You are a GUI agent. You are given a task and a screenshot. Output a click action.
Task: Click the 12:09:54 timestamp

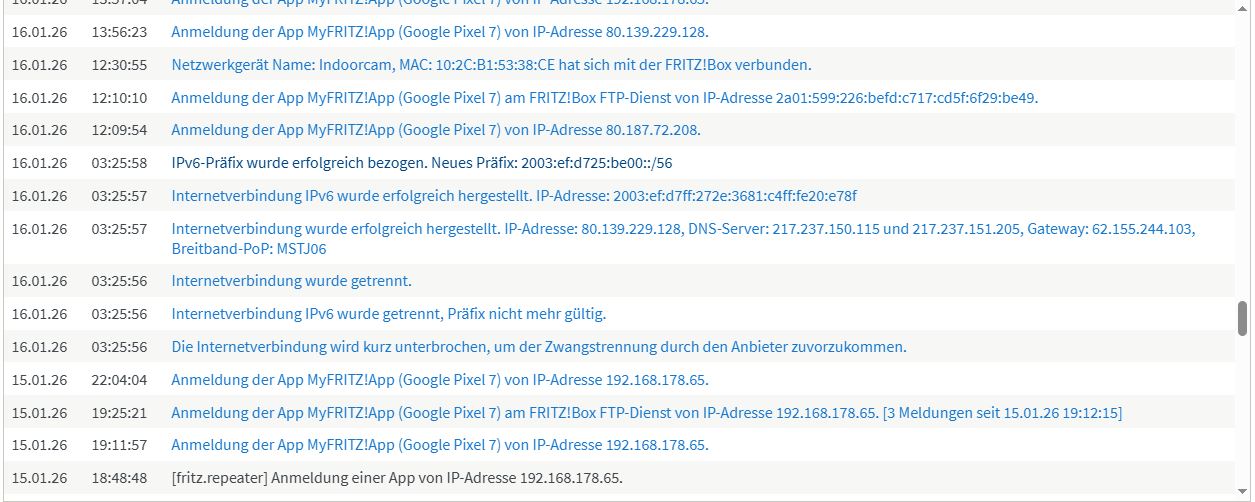pos(119,130)
